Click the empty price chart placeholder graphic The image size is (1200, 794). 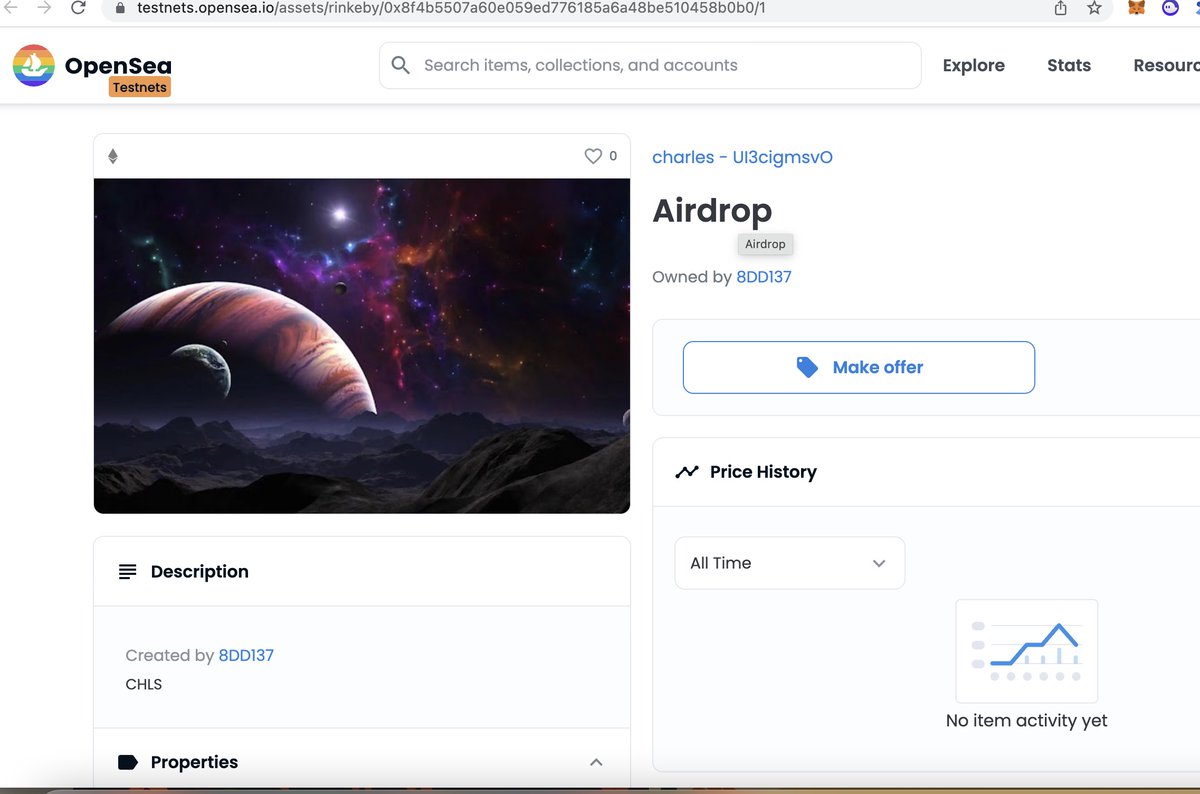(x=1027, y=651)
